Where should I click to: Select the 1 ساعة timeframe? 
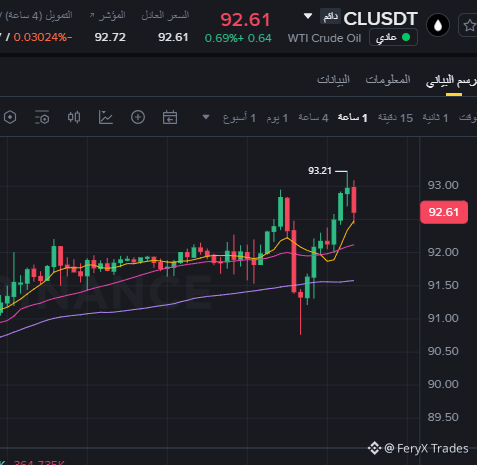pyautogui.click(x=352, y=118)
